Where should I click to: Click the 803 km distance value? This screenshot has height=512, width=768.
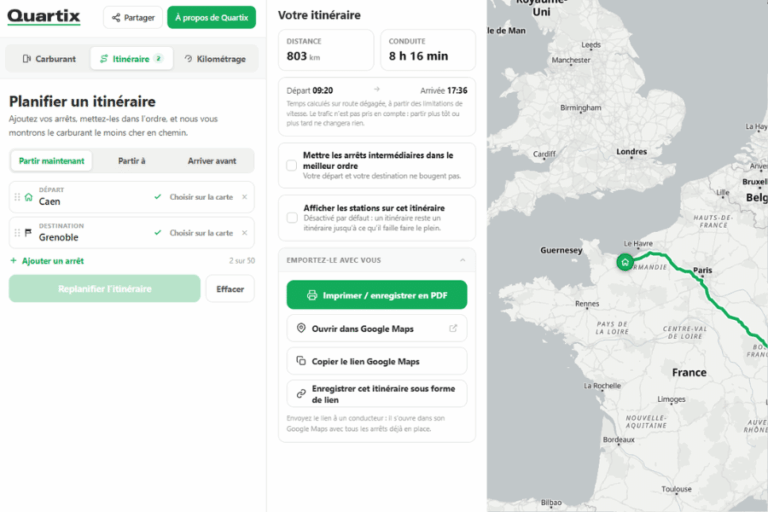[x=303, y=56]
